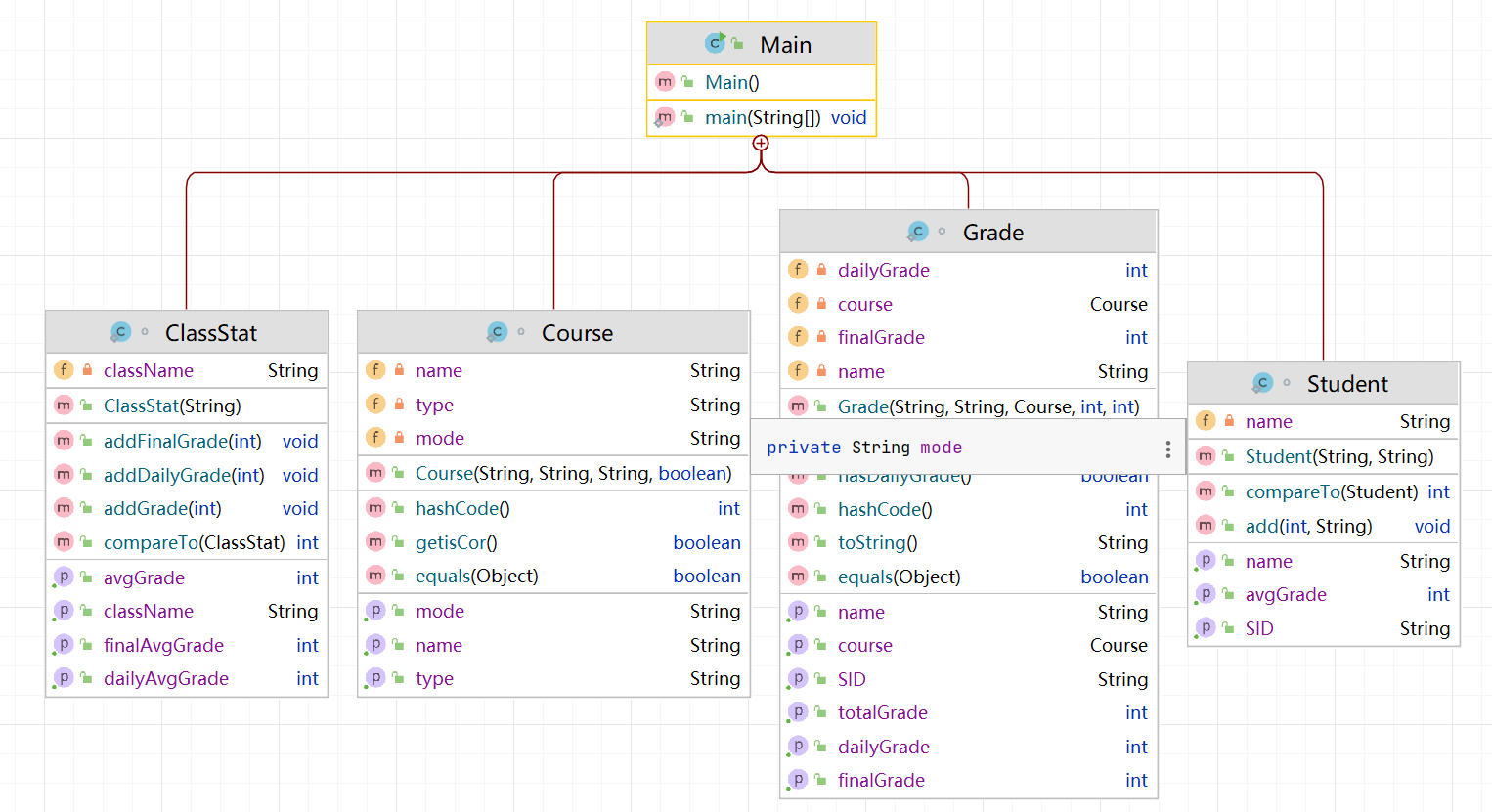Viewport: 1492px width, 812px height.
Task: Select the Grade class title
Action: click(992, 233)
